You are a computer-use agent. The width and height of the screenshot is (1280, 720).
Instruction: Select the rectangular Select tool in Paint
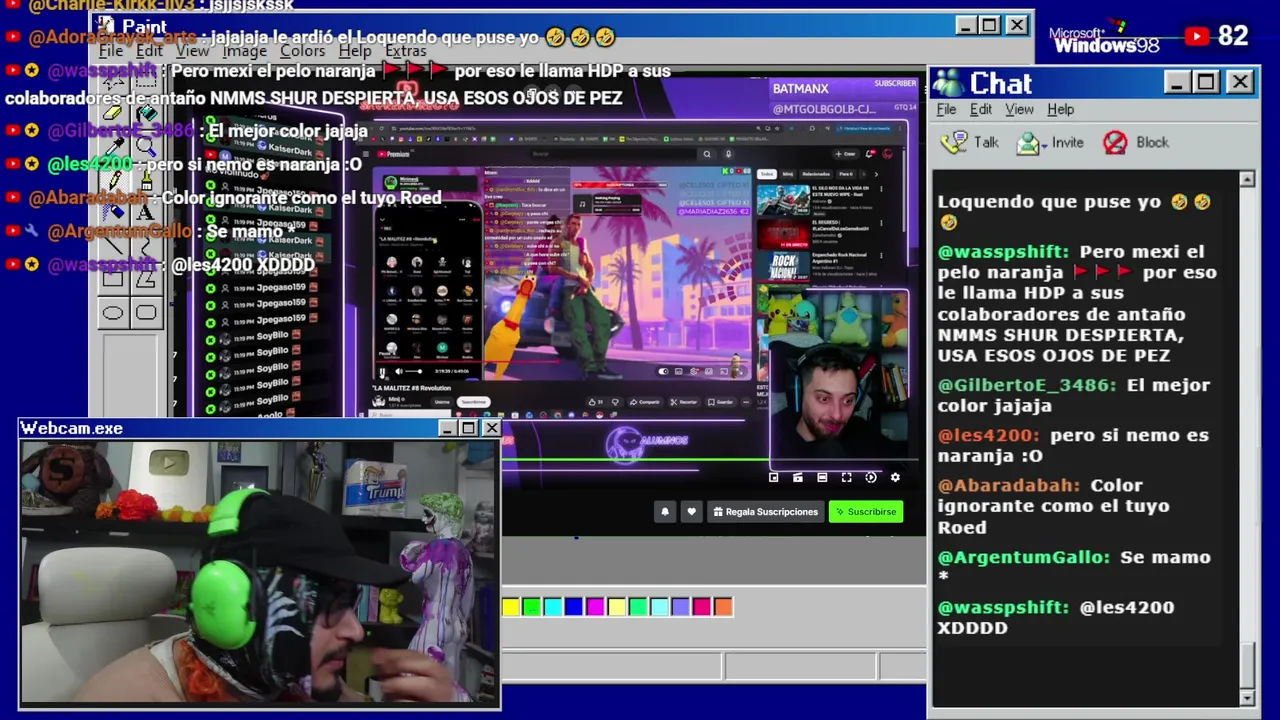[x=146, y=81]
